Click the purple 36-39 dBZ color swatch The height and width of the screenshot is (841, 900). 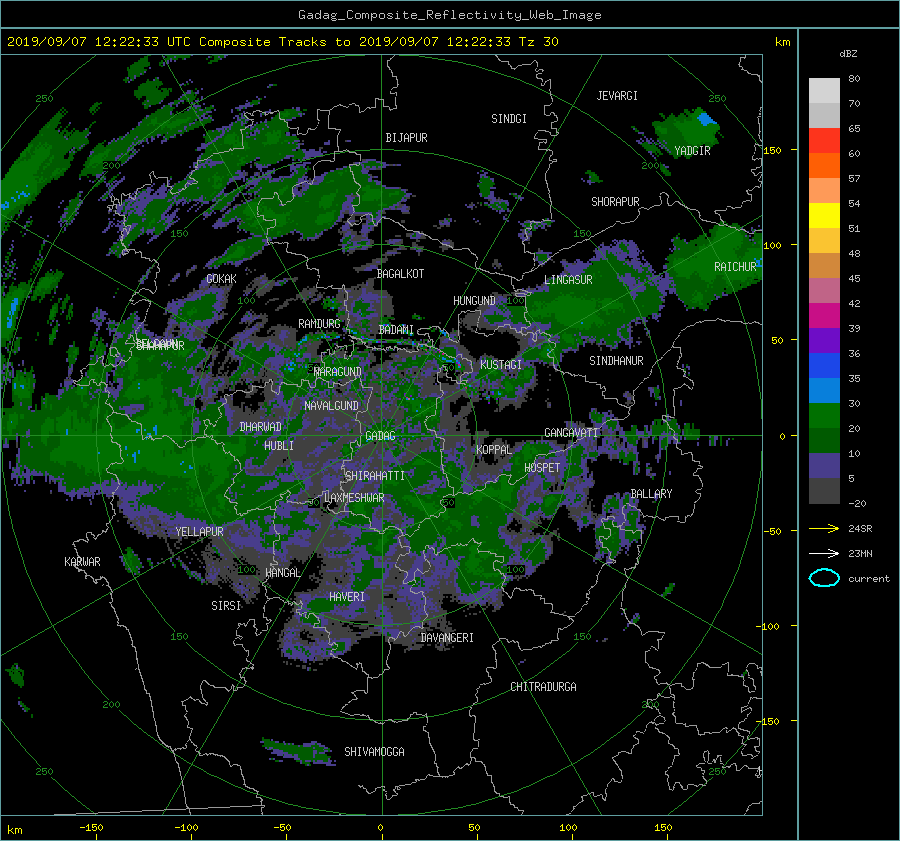coord(824,341)
